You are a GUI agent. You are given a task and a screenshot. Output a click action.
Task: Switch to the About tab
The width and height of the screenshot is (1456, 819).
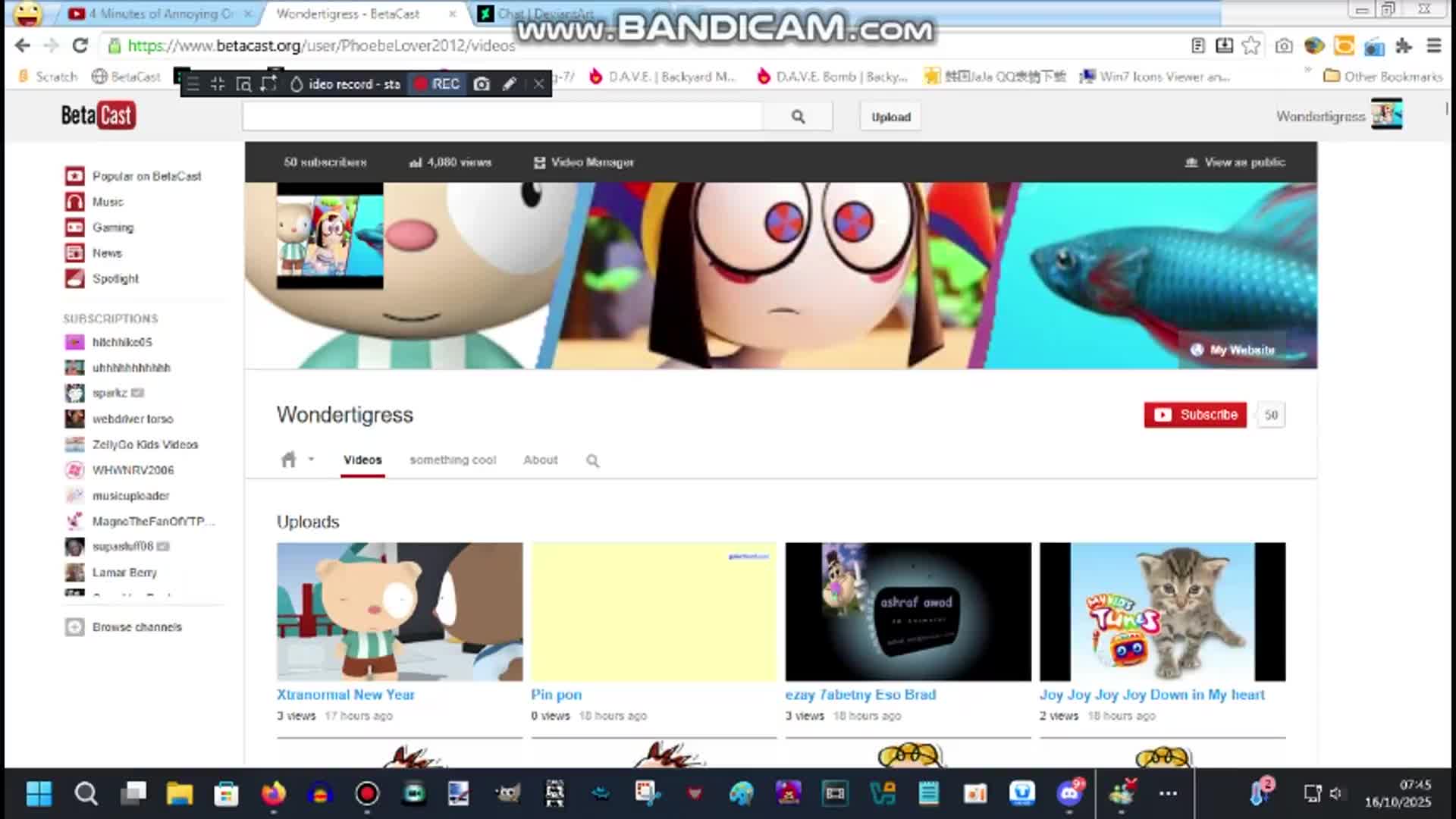540,460
